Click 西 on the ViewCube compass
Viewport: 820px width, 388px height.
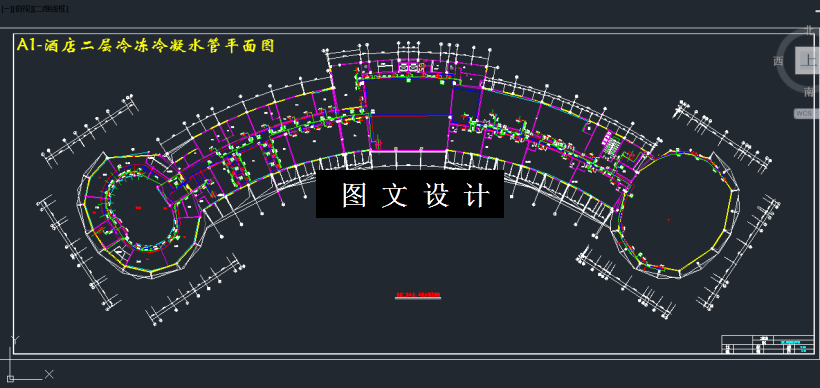point(779,61)
